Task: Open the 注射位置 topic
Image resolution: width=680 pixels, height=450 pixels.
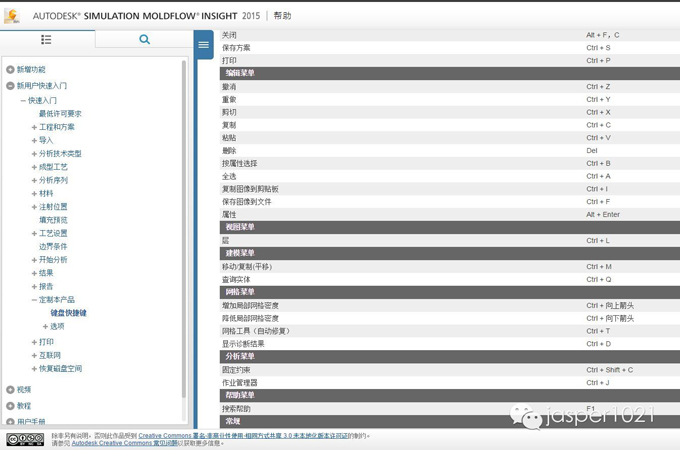Action: point(53,207)
